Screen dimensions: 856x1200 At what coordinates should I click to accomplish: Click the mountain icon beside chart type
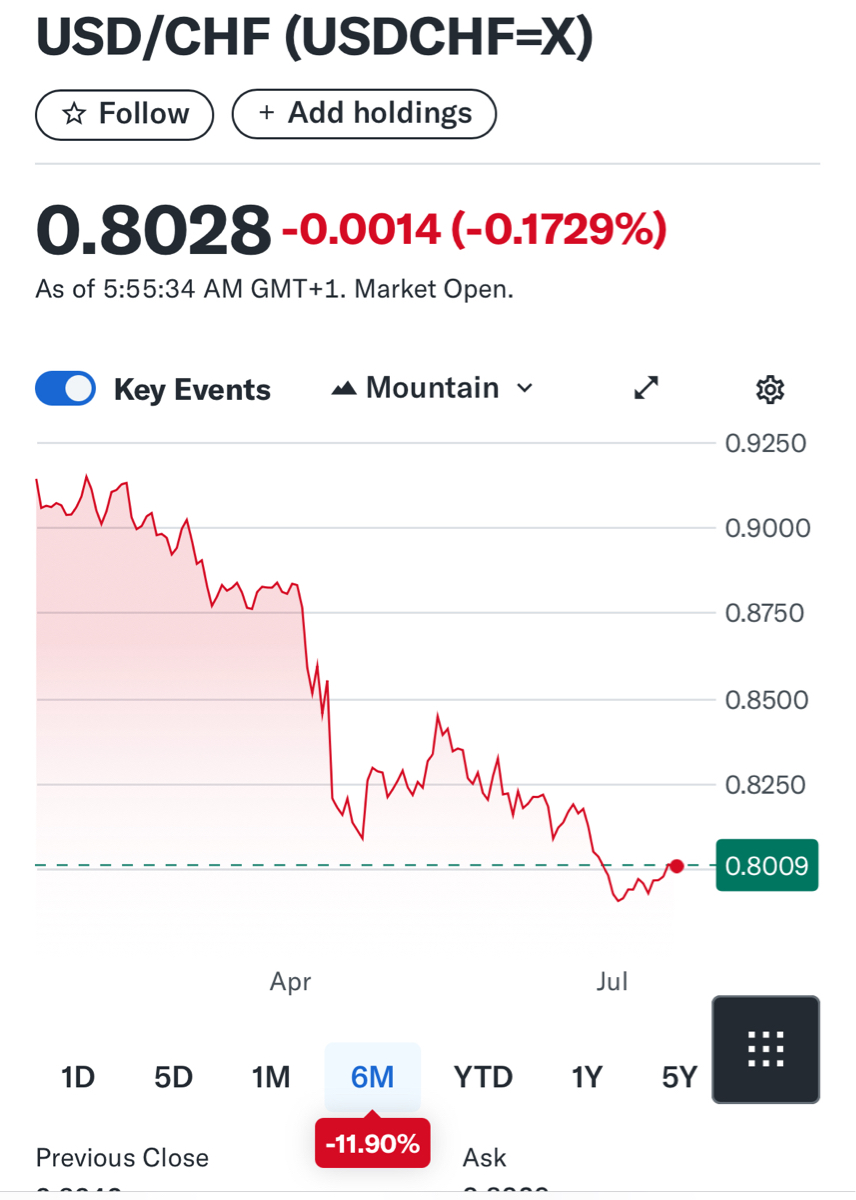point(344,388)
